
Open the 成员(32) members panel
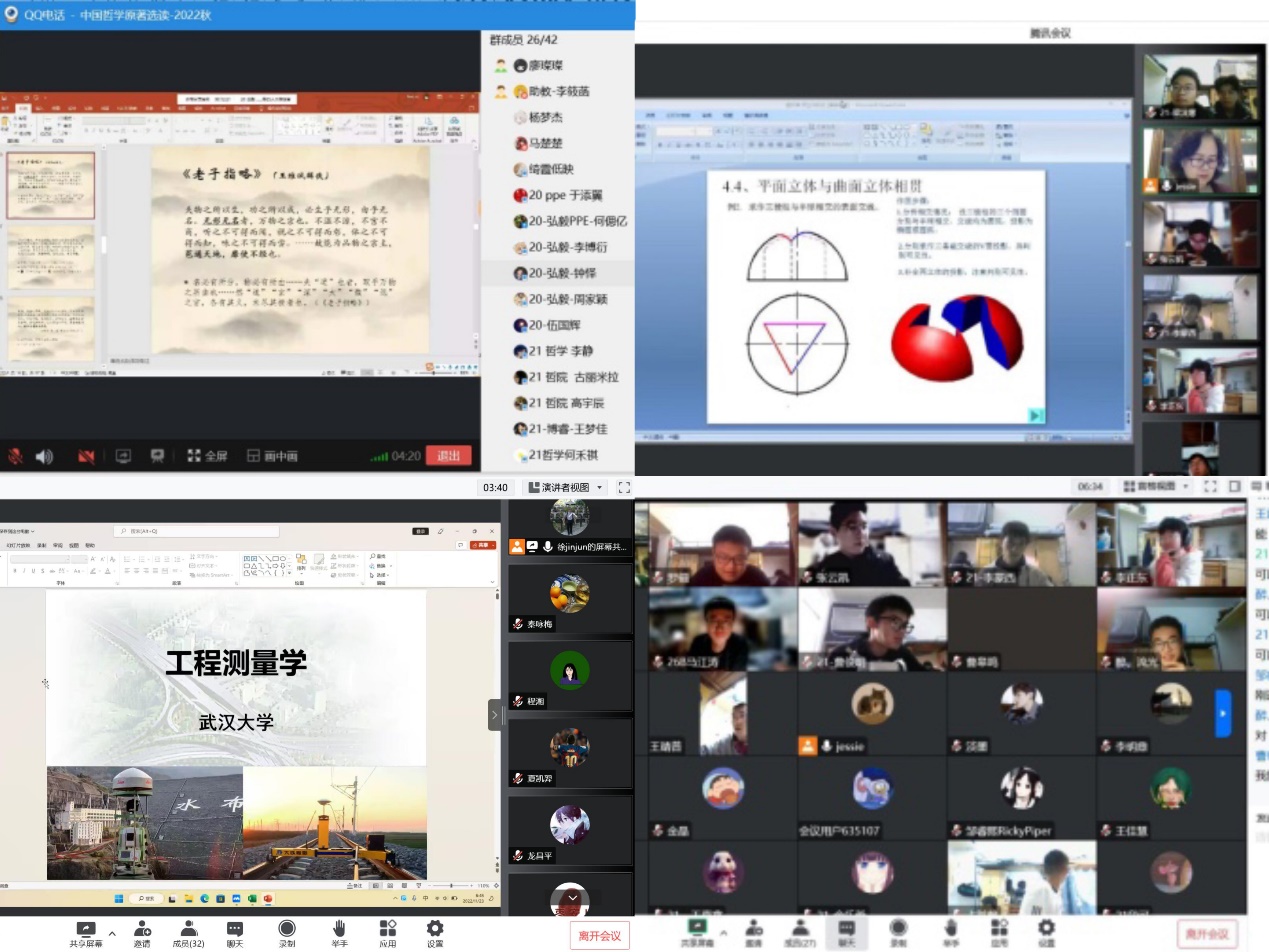pyautogui.click(x=188, y=934)
